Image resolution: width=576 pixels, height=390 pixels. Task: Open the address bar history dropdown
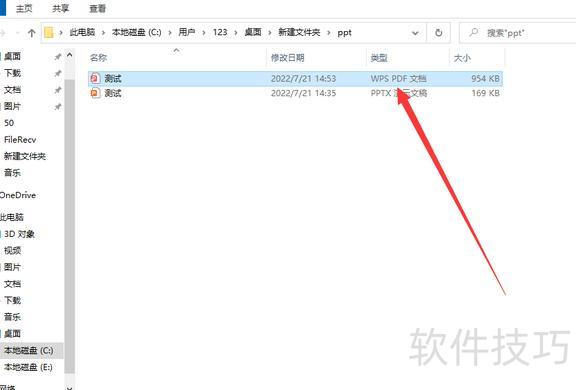pyautogui.click(x=415, y=33)
